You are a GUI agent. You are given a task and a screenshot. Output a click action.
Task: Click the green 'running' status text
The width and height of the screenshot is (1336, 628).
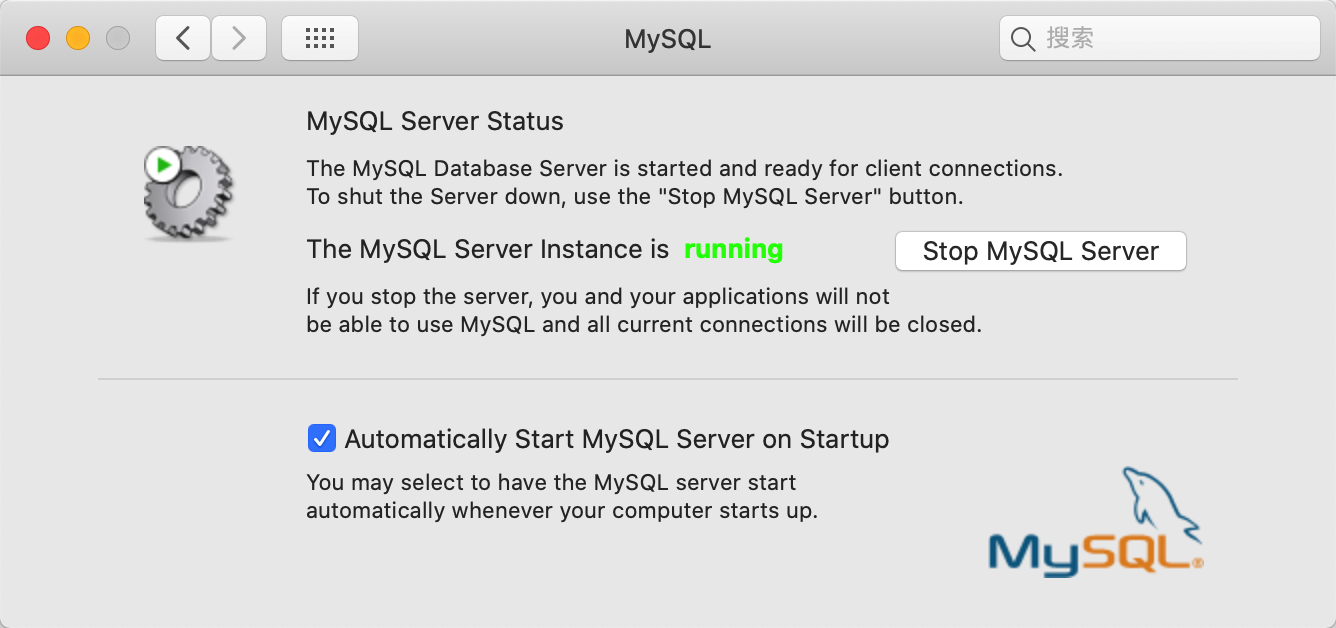point(733,249)
